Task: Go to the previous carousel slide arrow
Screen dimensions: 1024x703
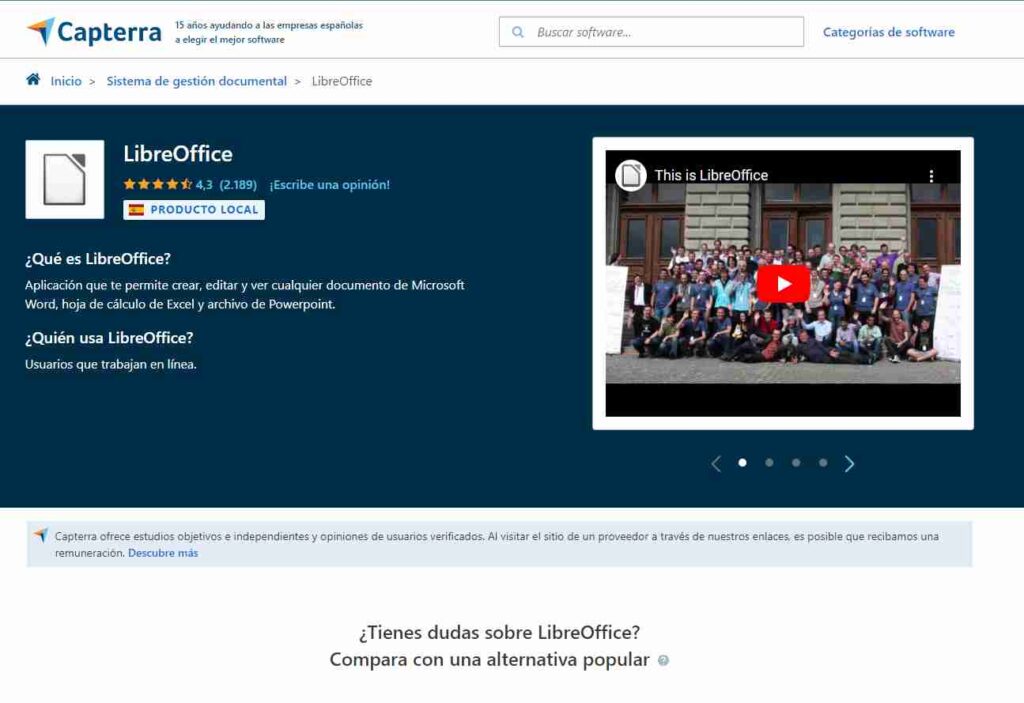Action: point(716,463)
